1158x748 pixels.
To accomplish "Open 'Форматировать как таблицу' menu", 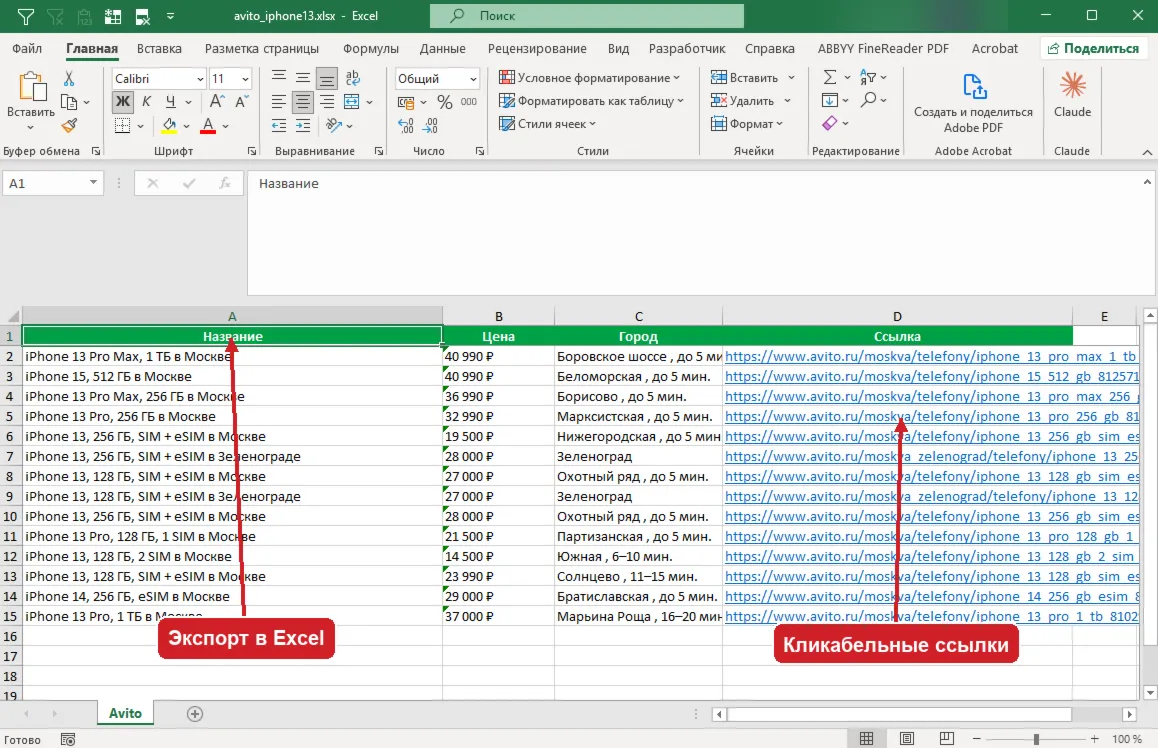I will (x=591, y=101).
